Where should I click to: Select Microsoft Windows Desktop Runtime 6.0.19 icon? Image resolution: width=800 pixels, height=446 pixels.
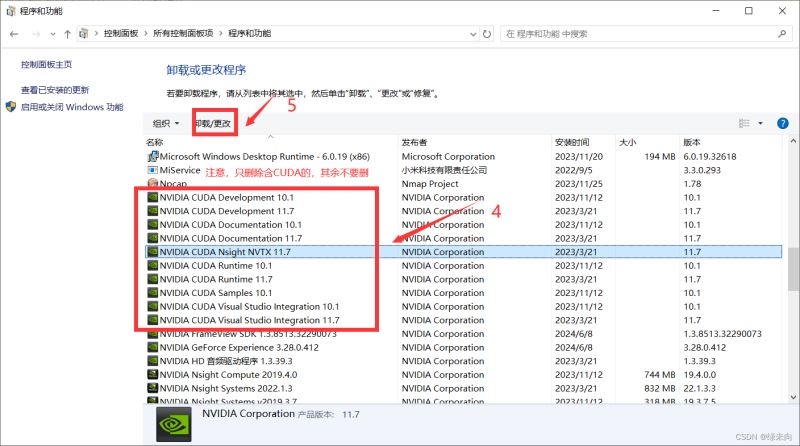coord(152,157)
